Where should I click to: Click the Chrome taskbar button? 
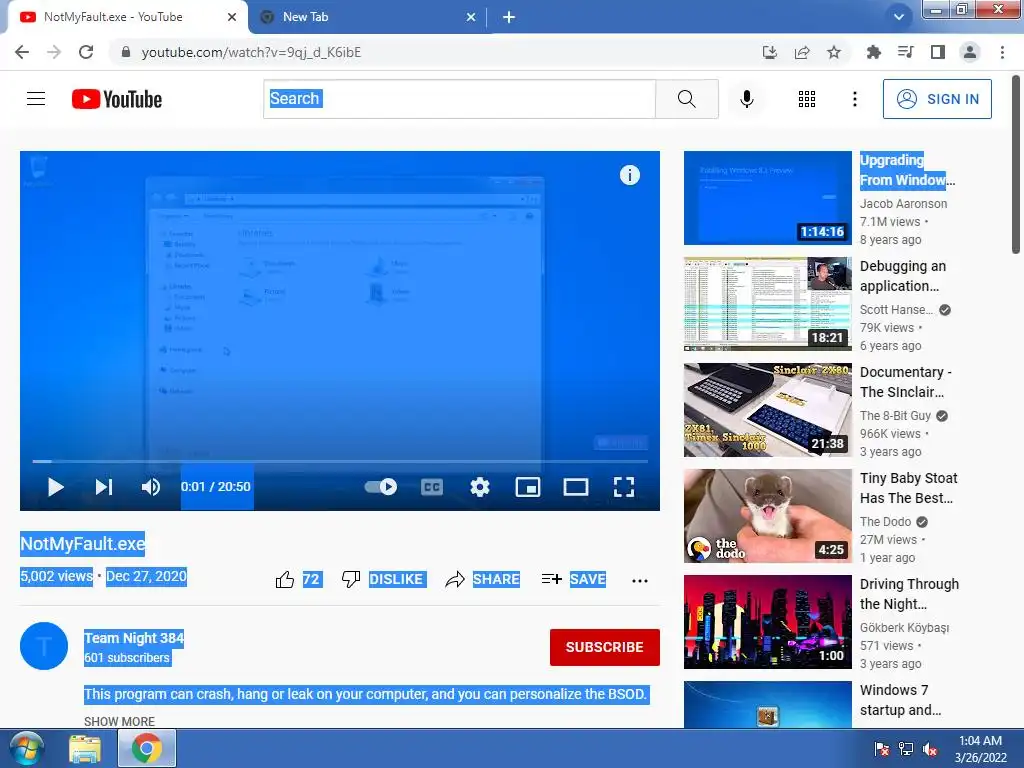pyautogui.click(x=147, y=748)
